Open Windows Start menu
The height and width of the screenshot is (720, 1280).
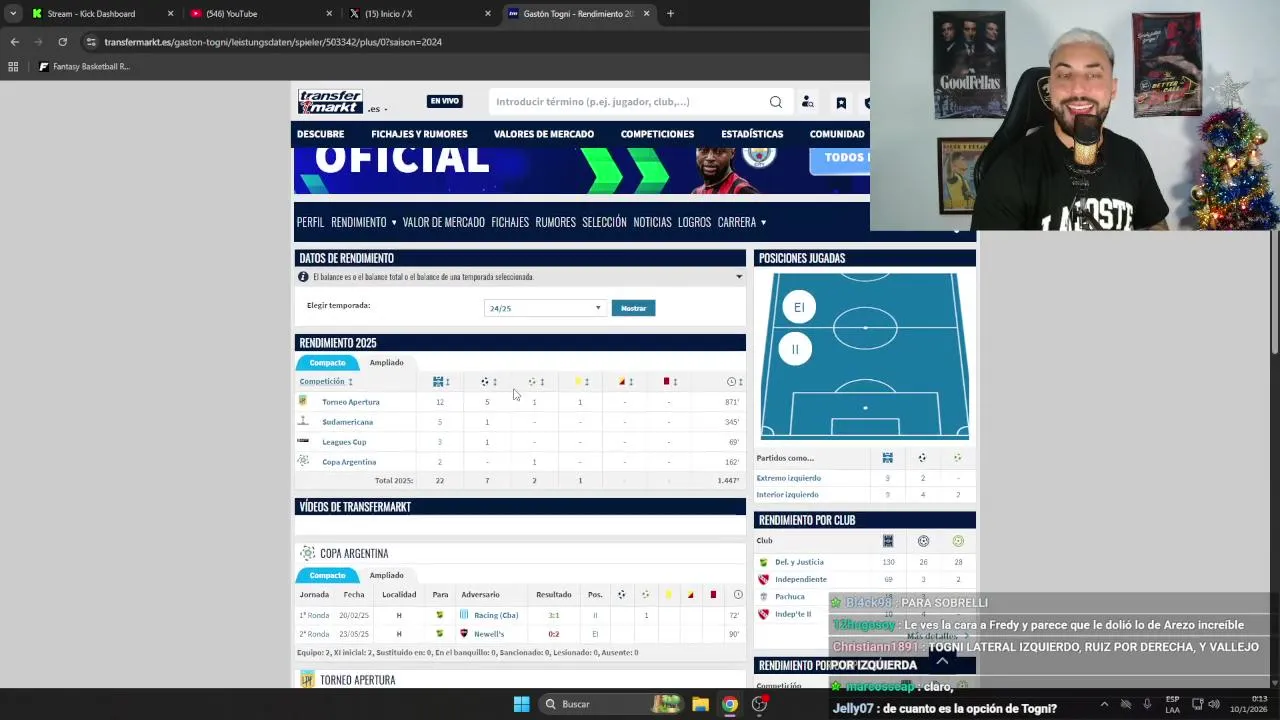[x=521, y=704]
